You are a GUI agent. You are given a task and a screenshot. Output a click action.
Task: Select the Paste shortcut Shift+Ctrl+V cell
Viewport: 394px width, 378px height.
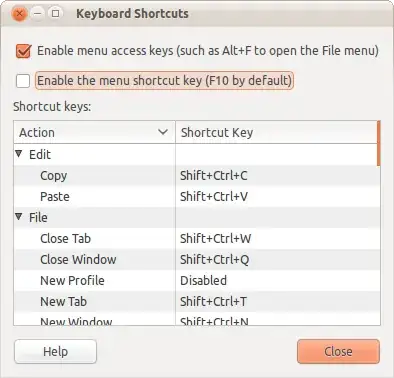tap(214, 197)
